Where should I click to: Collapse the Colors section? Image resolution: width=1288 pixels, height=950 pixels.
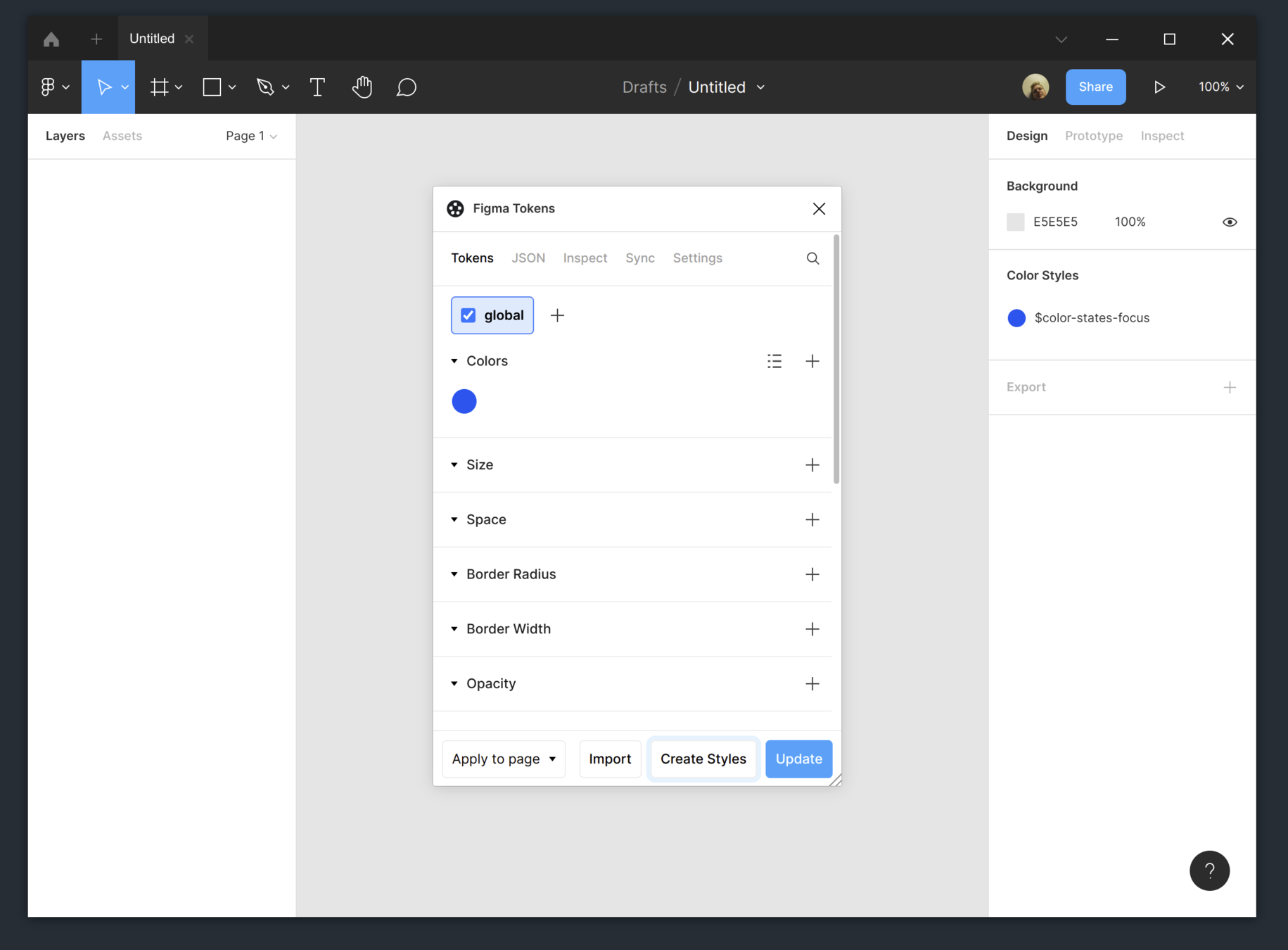pos(454,361)
